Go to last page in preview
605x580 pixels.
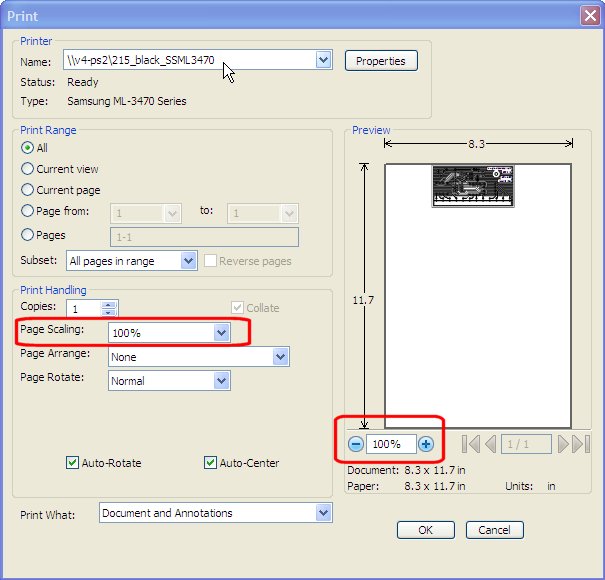pos(582,444)
